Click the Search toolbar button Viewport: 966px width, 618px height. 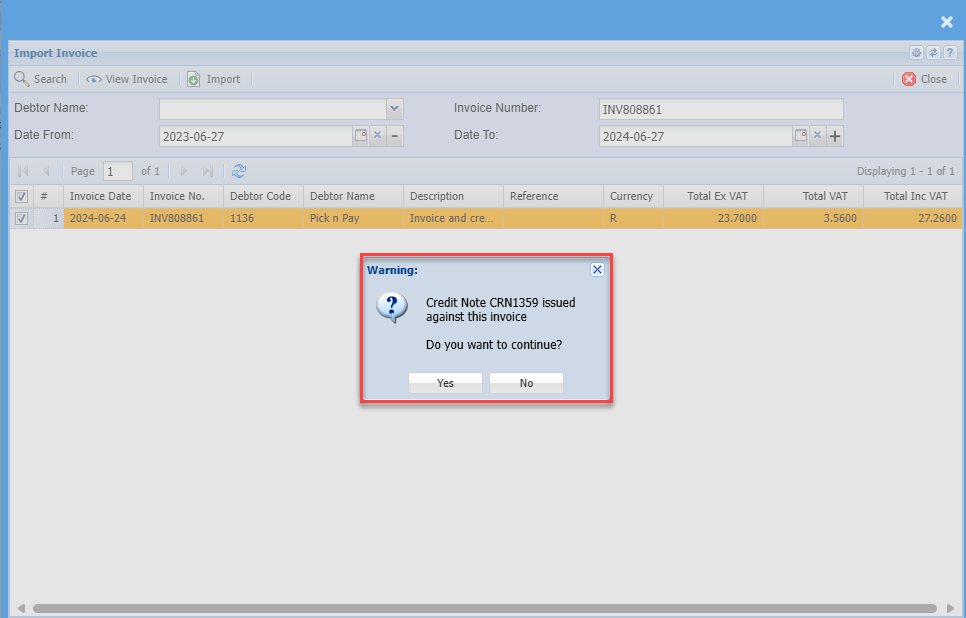point(41,79)
